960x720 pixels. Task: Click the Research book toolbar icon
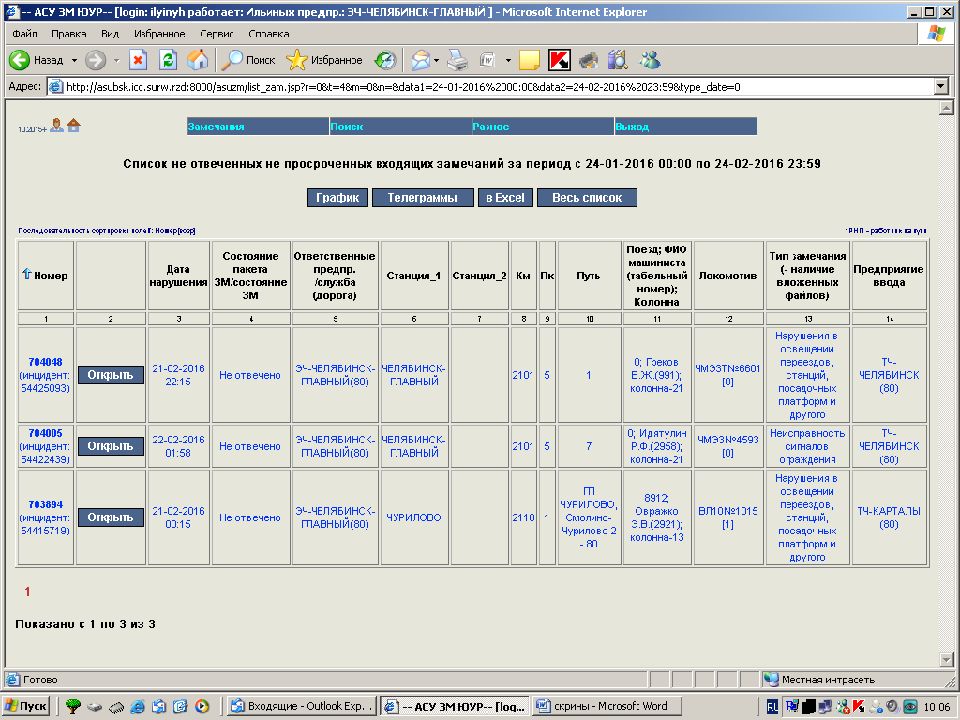click(x=618, y=60)
